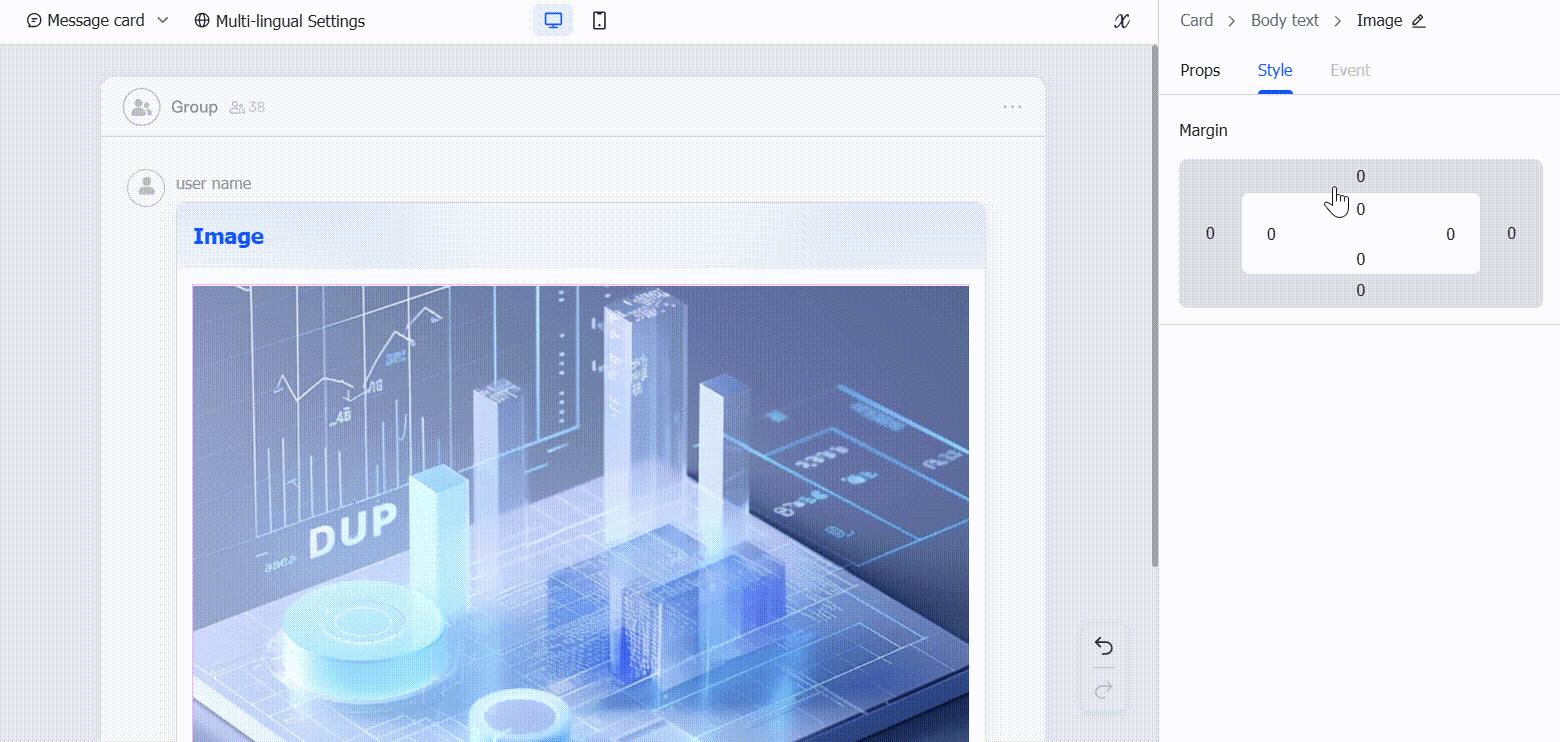Edit the inner right padding value
1560x742 pixels.
[x=1450, y=234]
